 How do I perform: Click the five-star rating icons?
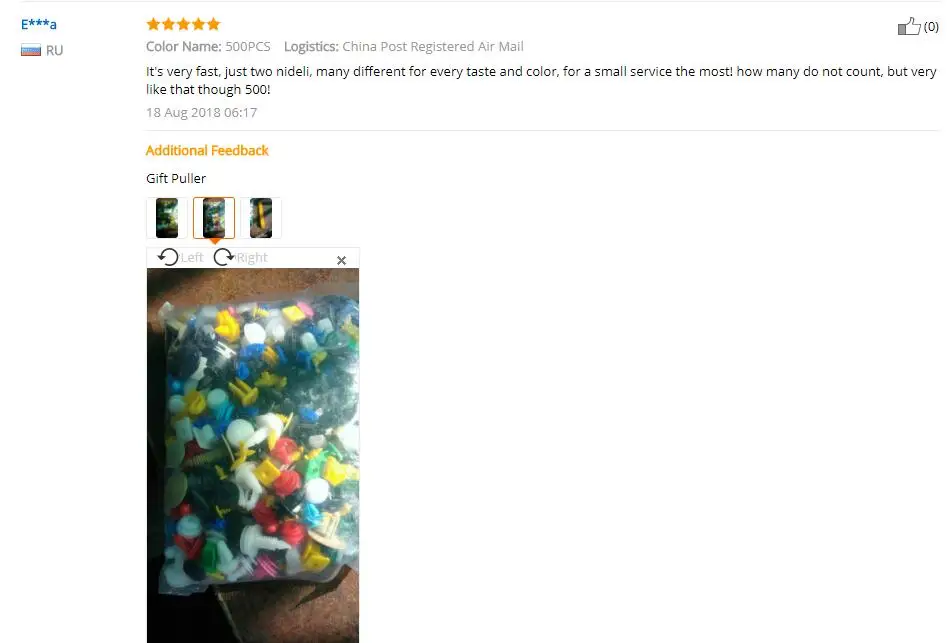tap(183, 24)
